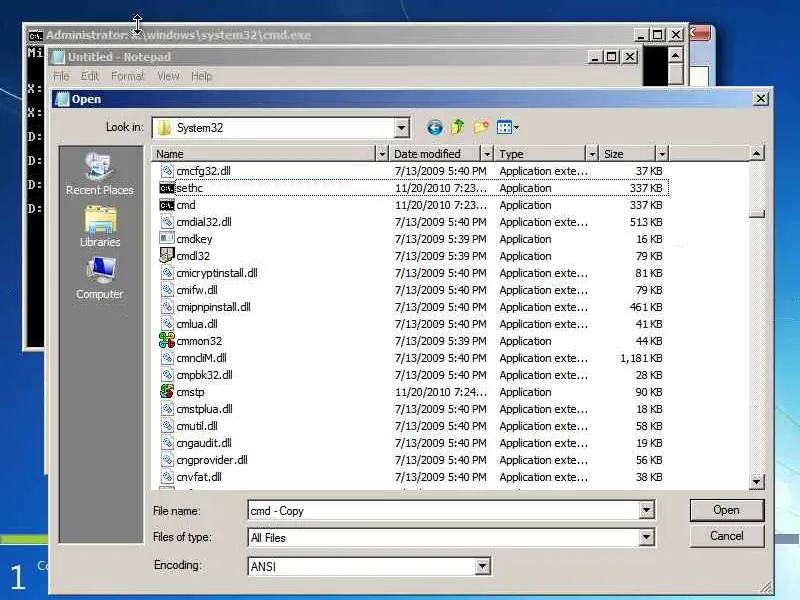The height and width of the screenshot is (600, 800).
Task: Sort files by Type column header
Action: [x=540, y=154]
